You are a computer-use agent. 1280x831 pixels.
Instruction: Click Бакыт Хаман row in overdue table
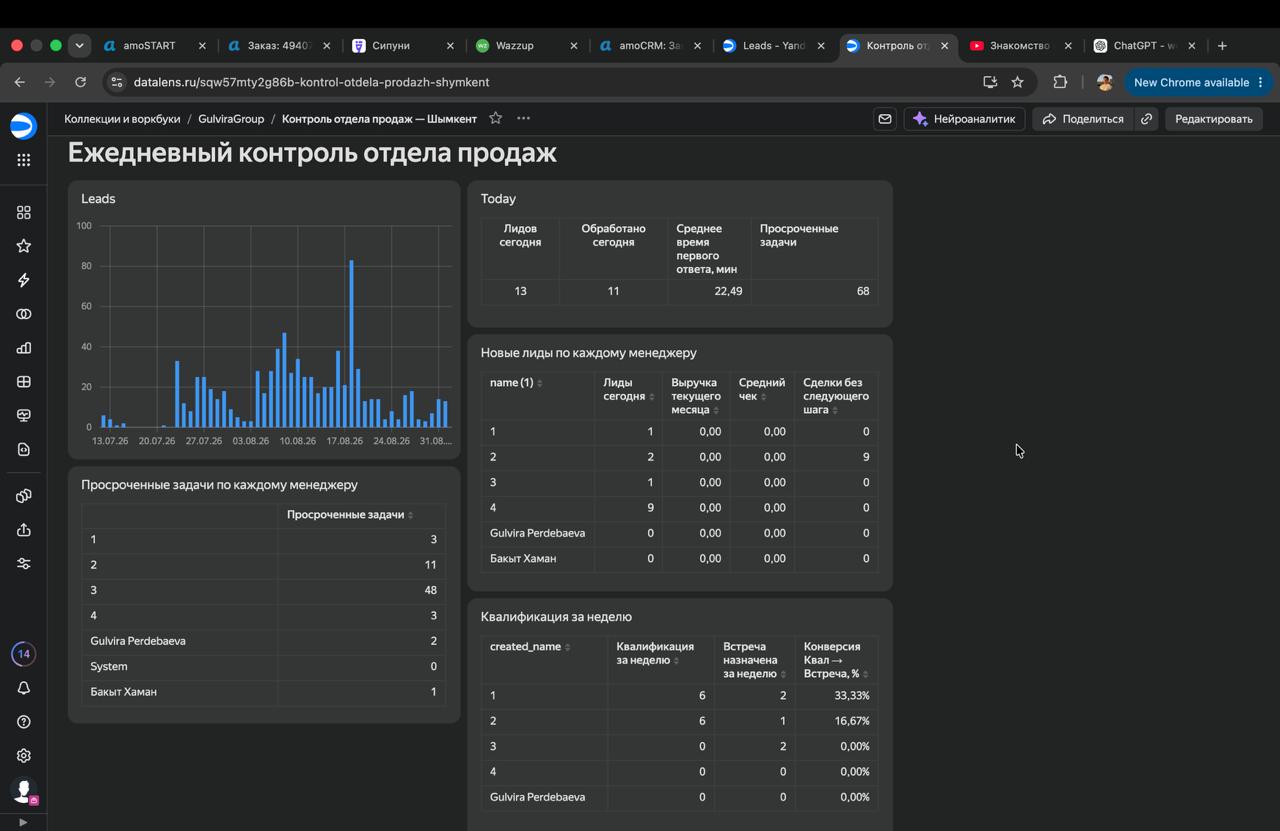264,692
